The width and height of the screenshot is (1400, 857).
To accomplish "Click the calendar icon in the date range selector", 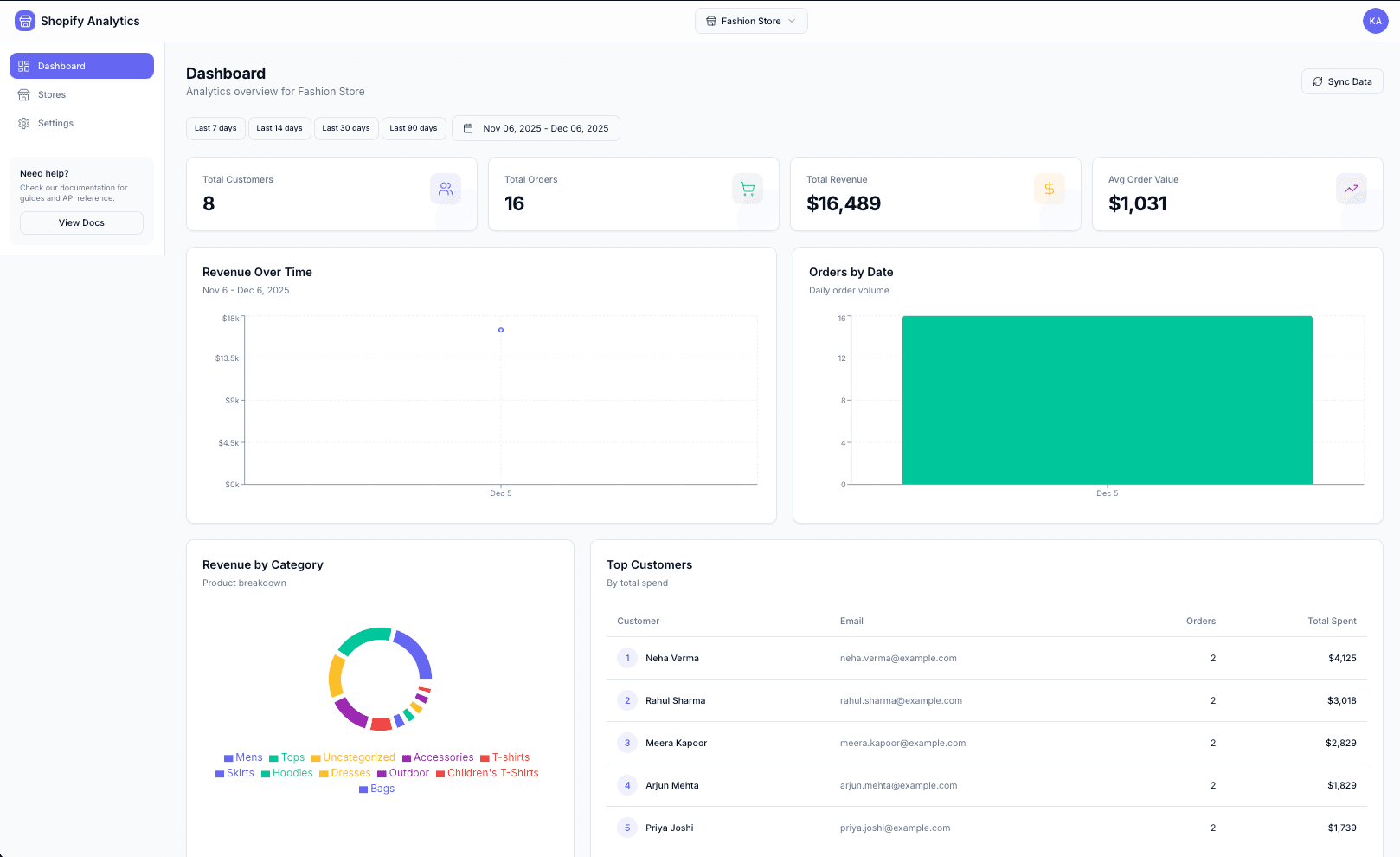I will pos(468,127).
